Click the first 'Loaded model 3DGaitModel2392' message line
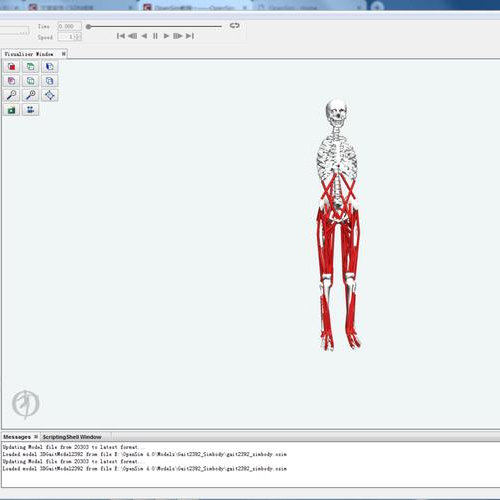This screenshot has height=500, width=500. point(145,454)
